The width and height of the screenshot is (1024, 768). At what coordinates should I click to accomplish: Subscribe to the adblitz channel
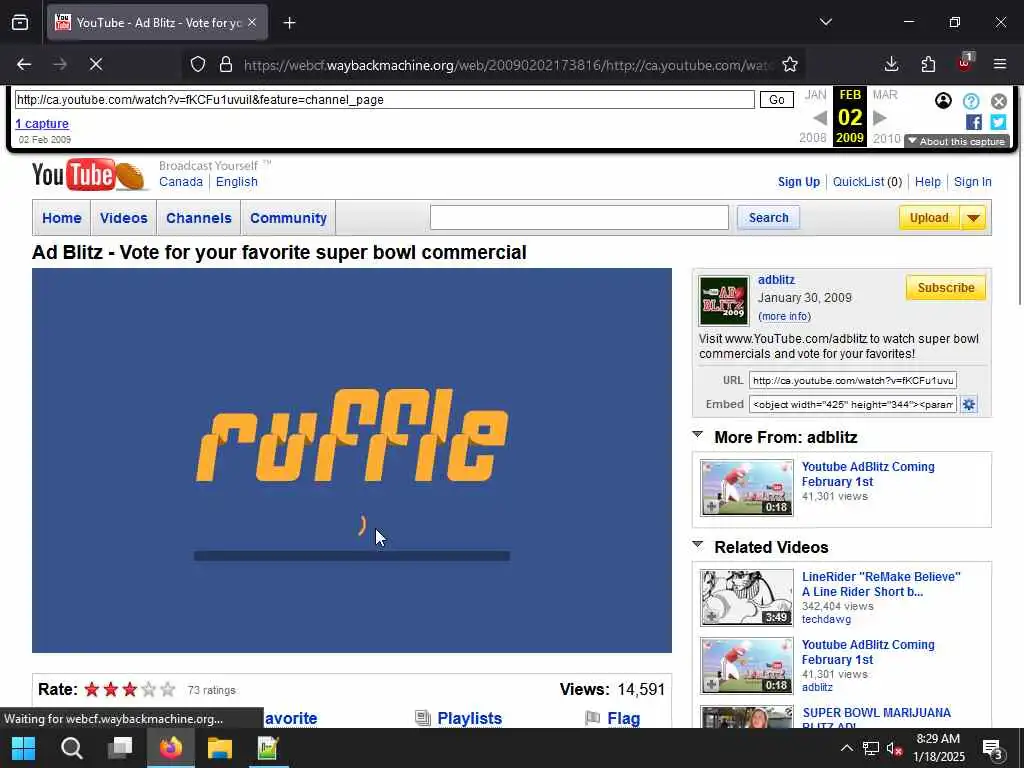click(x=946, y=288)
